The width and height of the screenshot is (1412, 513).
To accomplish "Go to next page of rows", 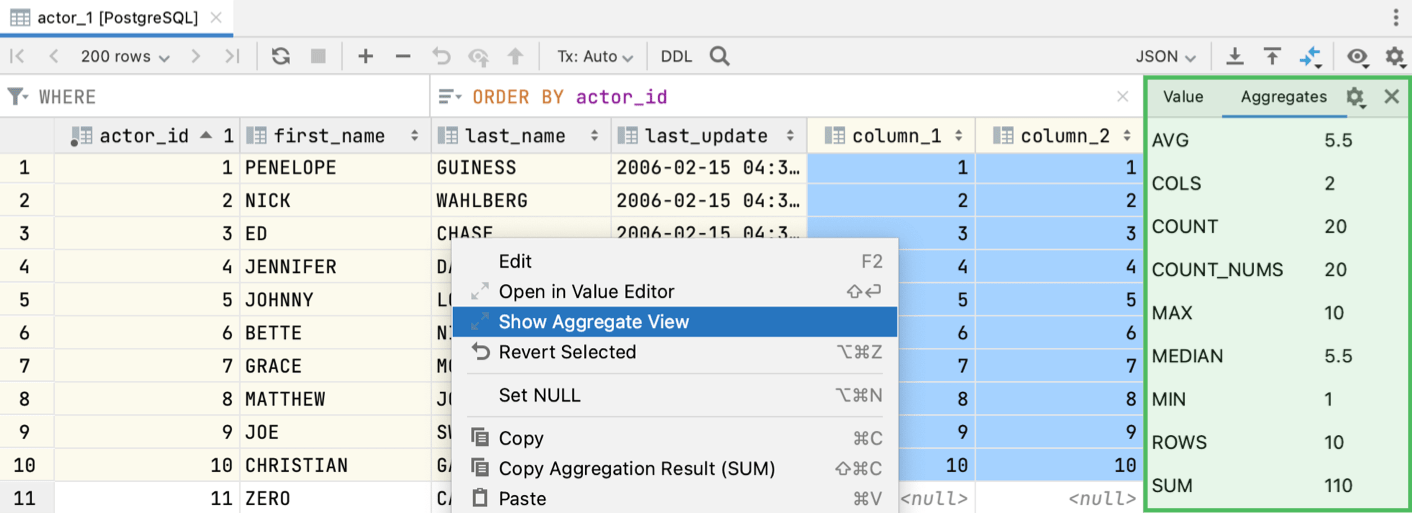I will click(x=196, y=57).
